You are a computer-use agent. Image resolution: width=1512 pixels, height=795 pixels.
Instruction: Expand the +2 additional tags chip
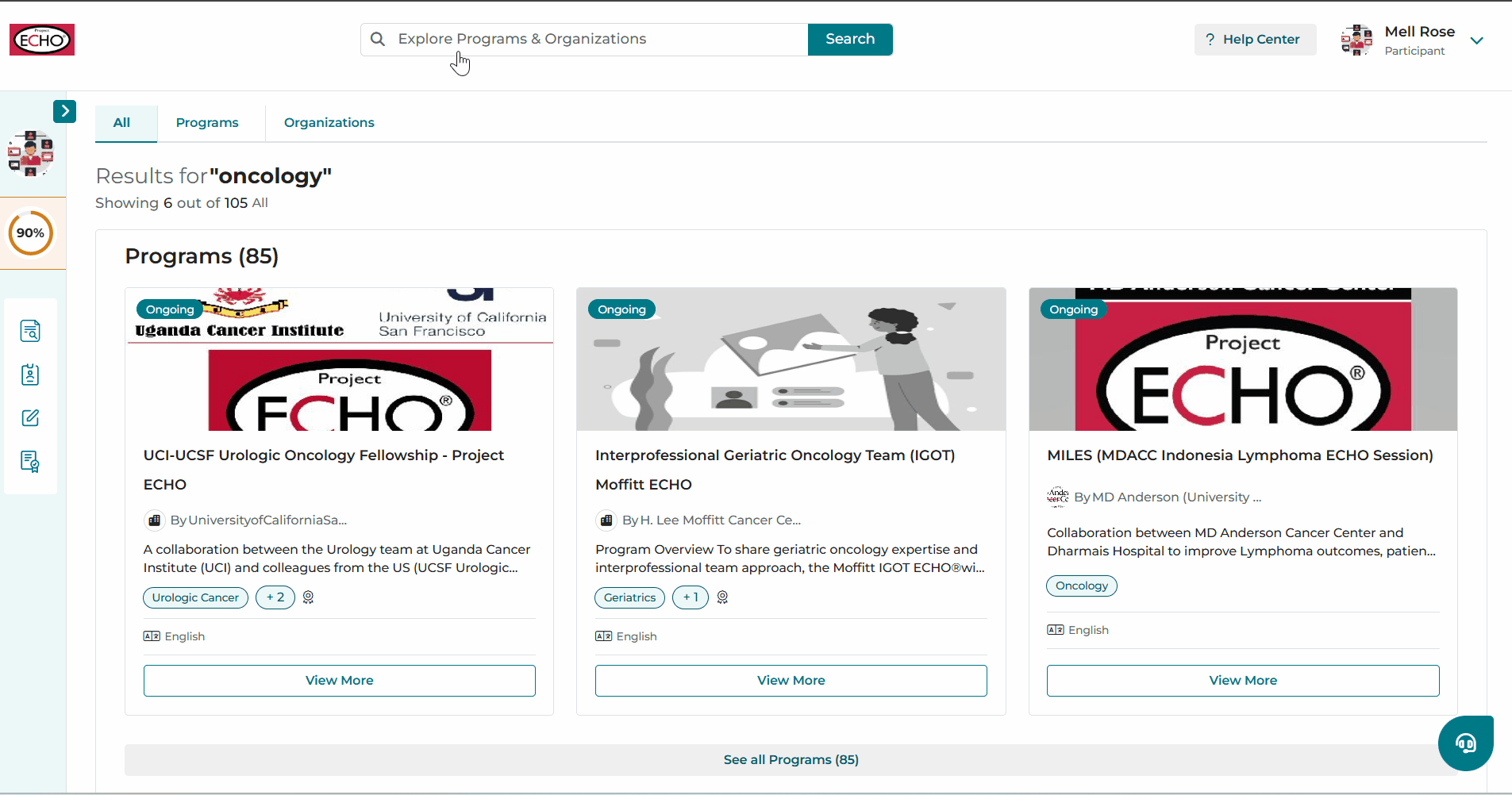(275, 597)
